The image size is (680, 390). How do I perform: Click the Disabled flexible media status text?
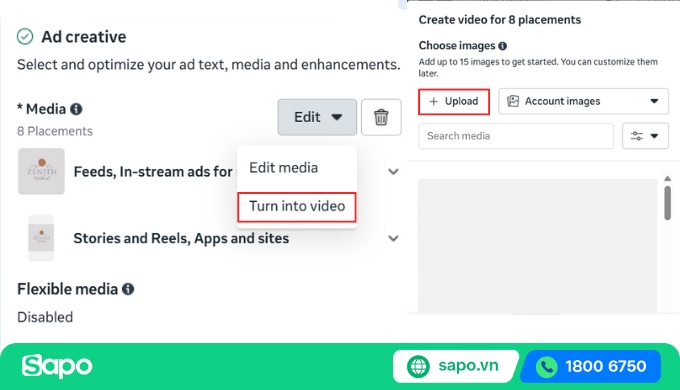[x=45, y=317]
